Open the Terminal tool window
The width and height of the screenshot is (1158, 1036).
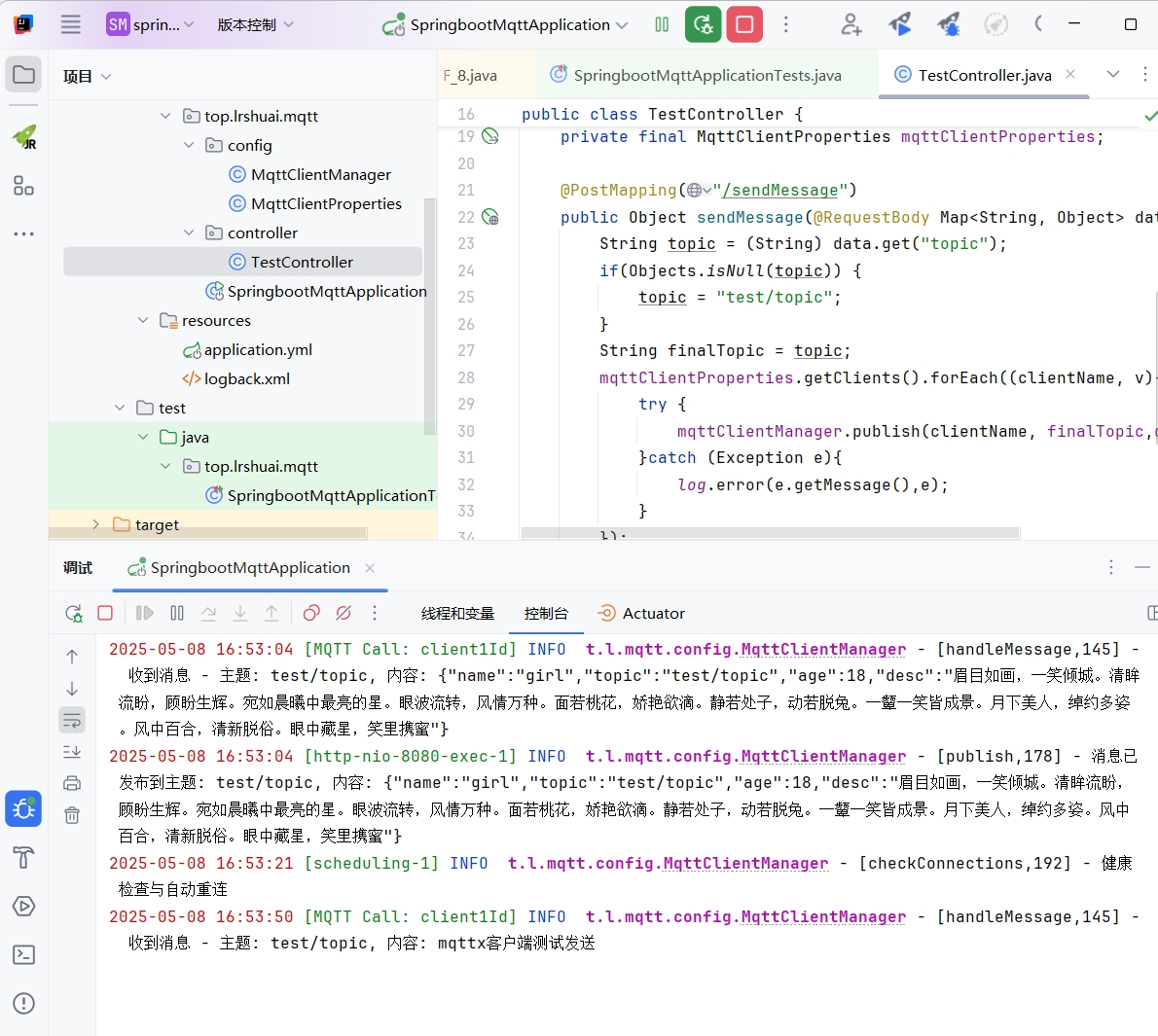click(x=23, y=954)
